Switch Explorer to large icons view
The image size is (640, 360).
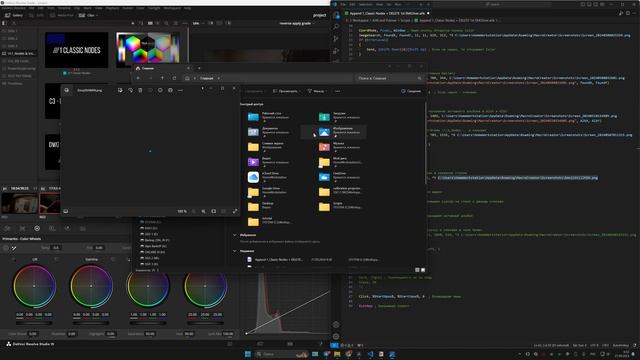tap(423, 270)
